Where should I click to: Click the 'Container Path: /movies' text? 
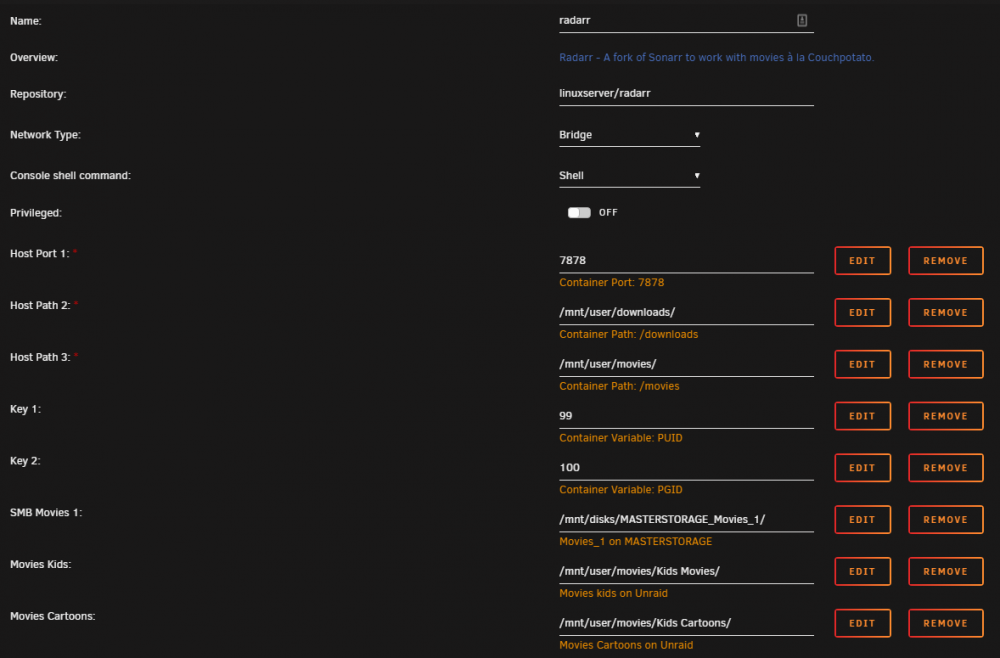click(x=619, y=386)
